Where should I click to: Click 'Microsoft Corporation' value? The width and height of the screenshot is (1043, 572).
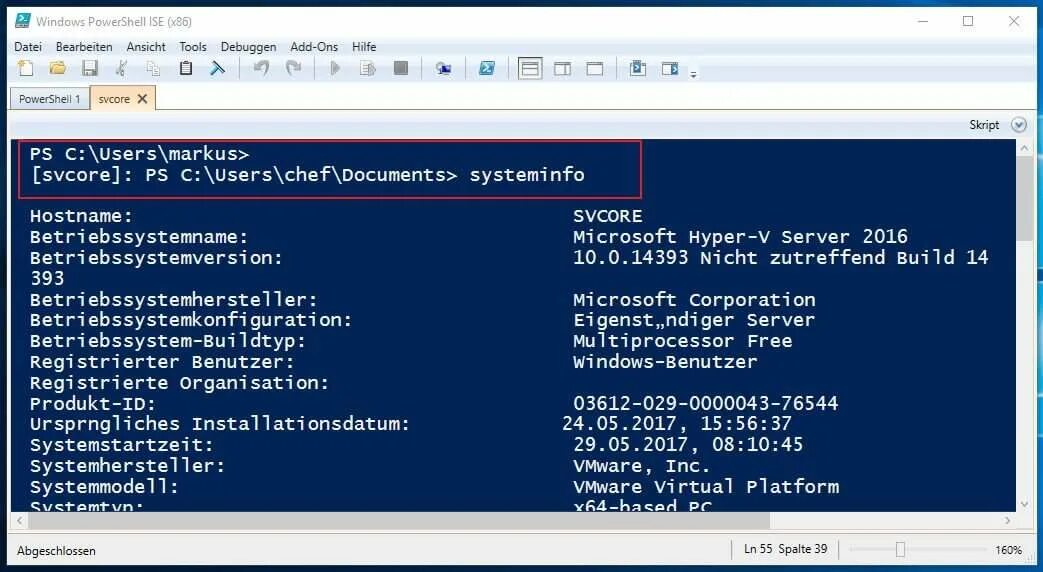click(x=694, y=299)
